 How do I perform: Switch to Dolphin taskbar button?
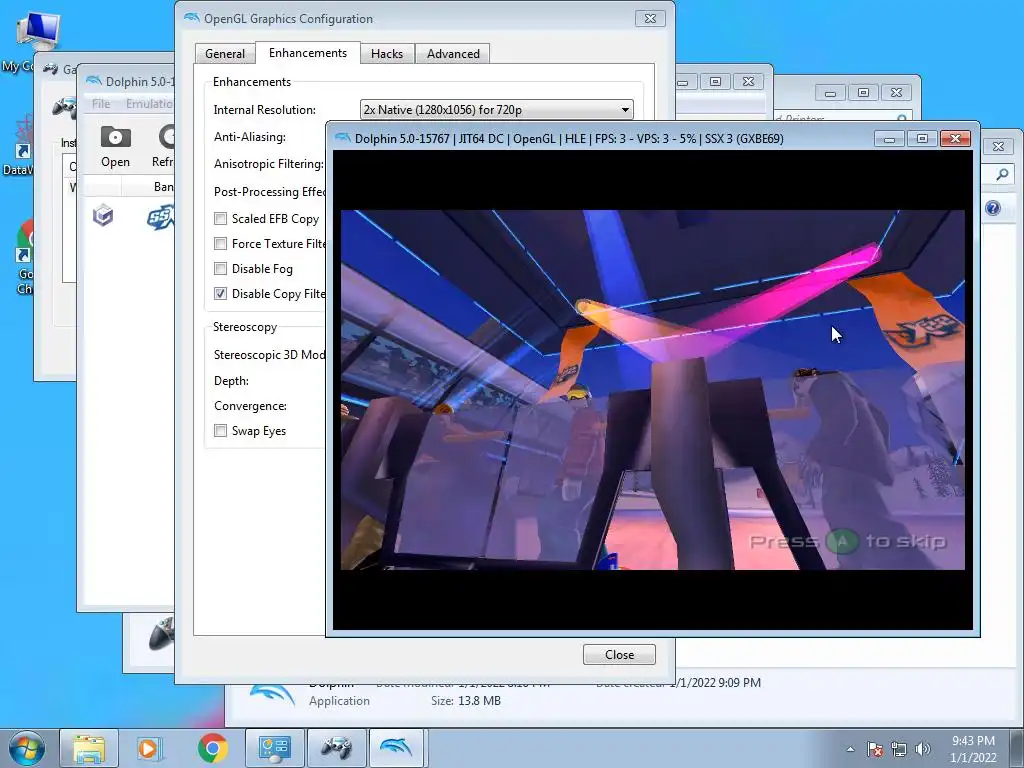coord(397,748)
